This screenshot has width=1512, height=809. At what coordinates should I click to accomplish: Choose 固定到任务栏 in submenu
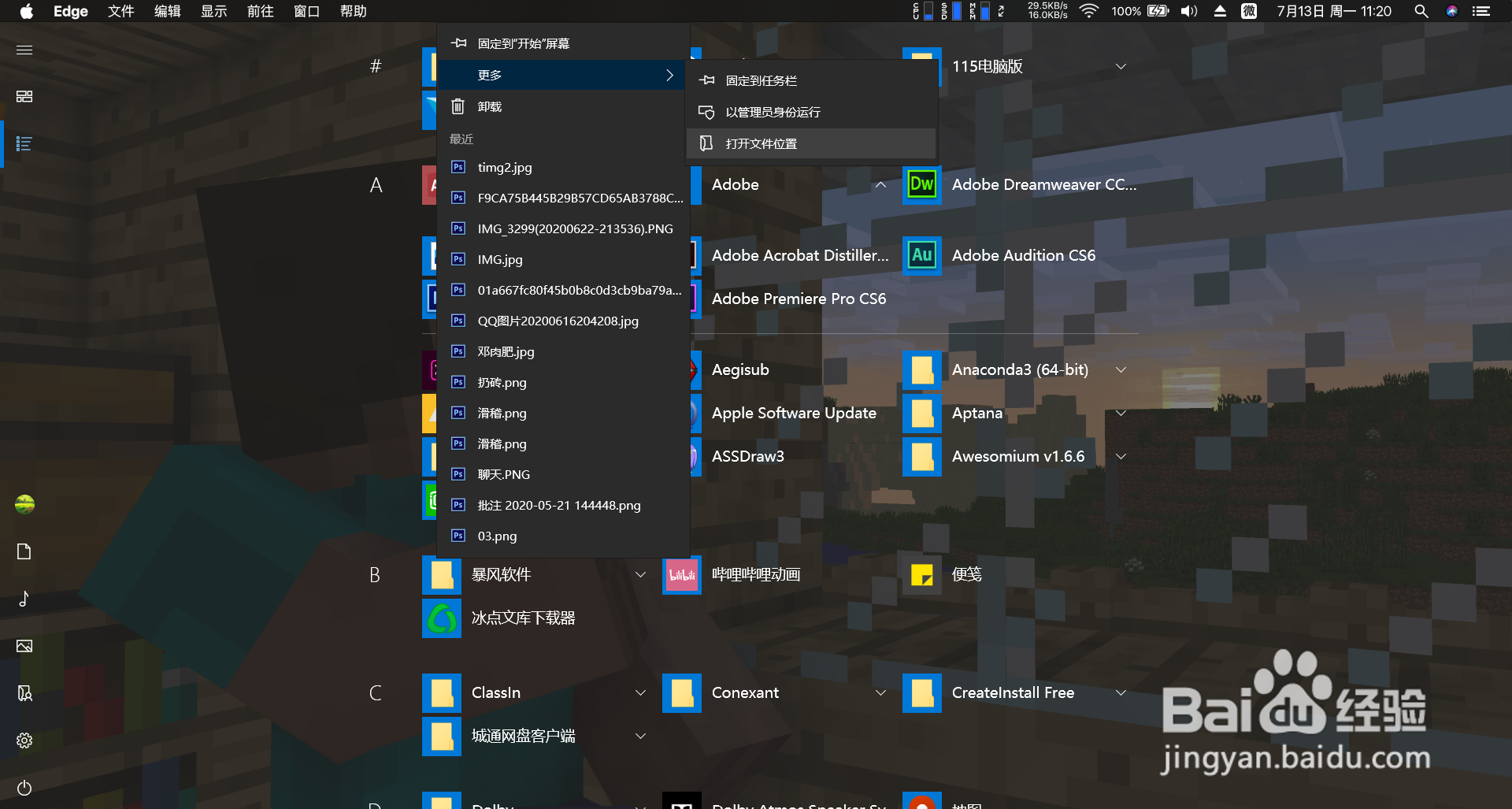click(x=811, y=80)
